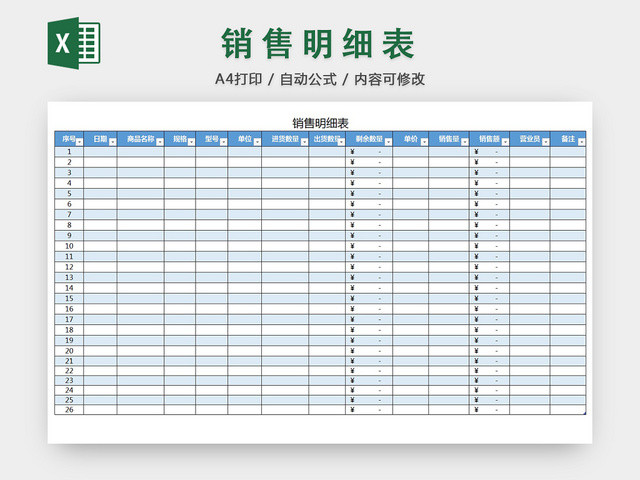Click the 备注 cell in row 9
Viewport: 640px width, 480px height.
click(x=568, y=236)
